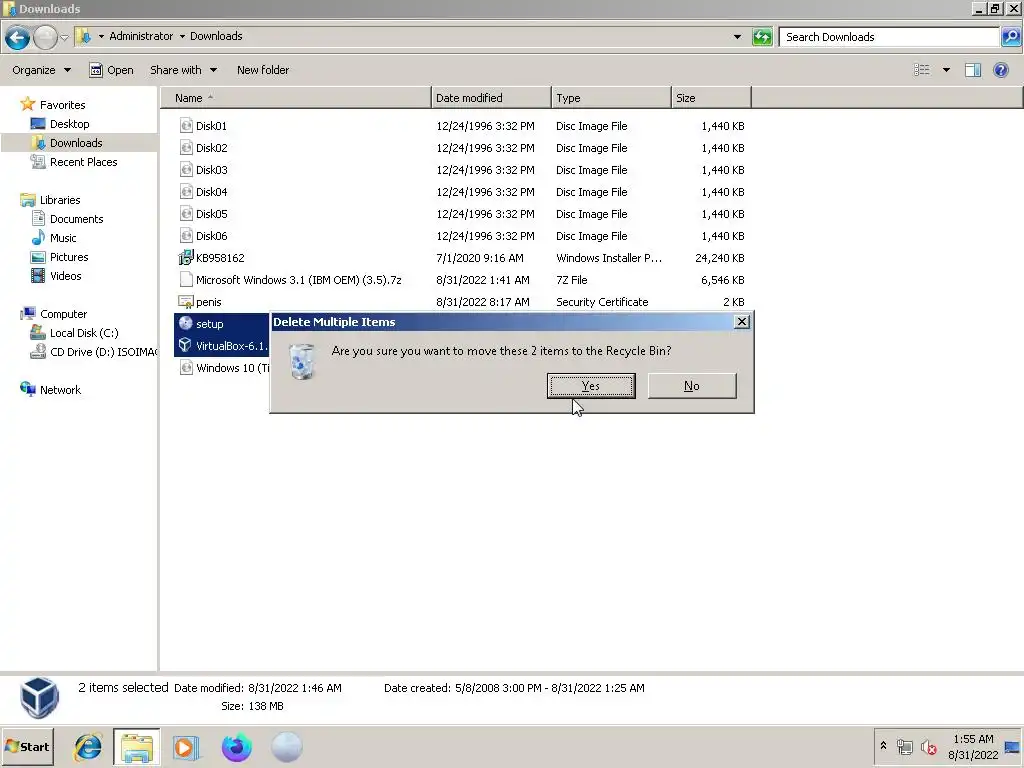Open Help with the question mark icon

coord(1000,70)
